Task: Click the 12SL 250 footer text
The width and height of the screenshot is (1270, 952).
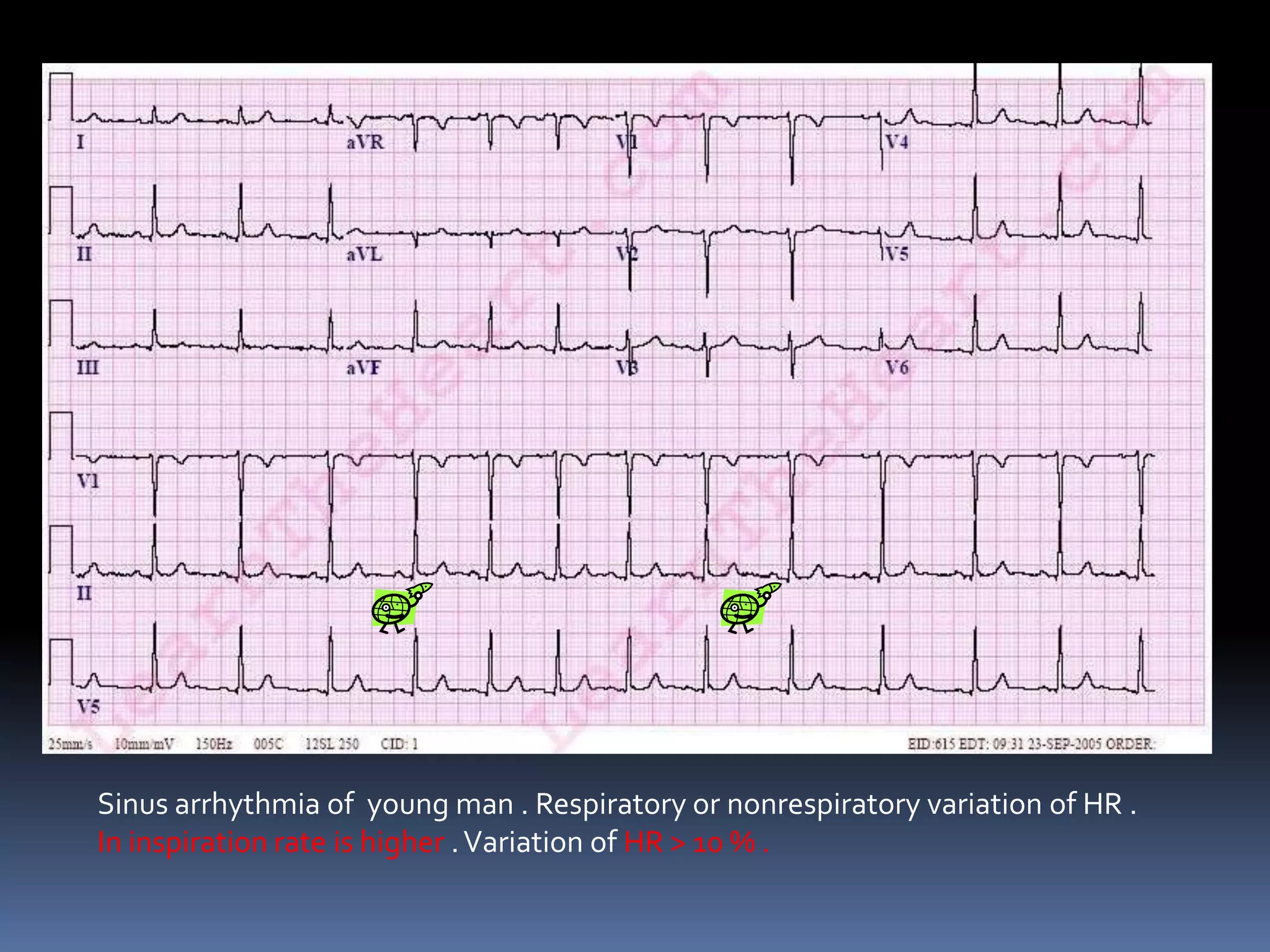Action: coord(332,744)
